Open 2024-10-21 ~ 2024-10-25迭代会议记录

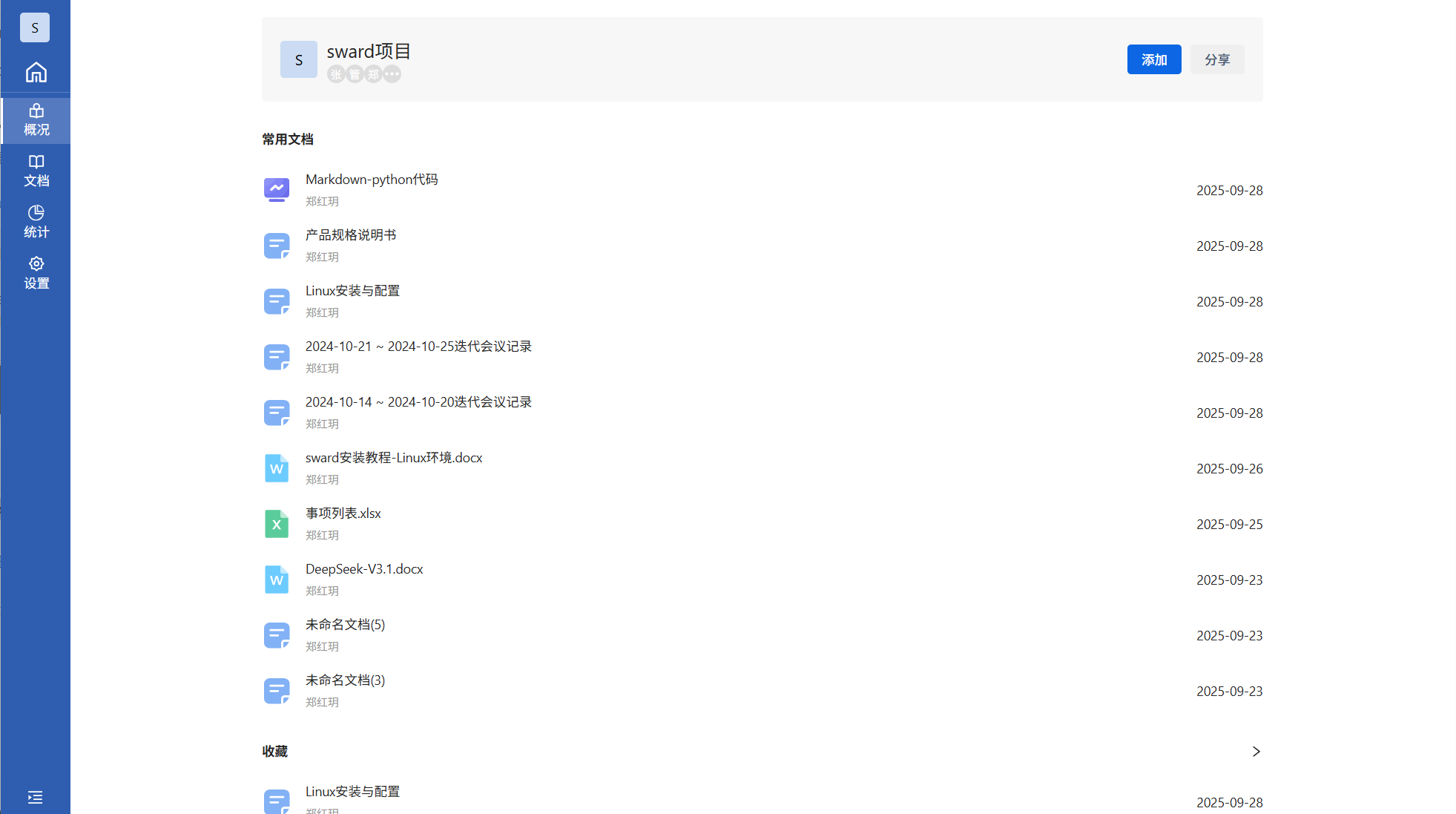(x=418, y=347)
